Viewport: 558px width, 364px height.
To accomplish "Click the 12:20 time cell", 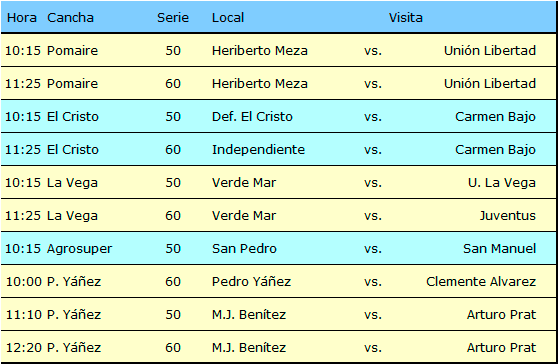I will pyautogui.click(x=23, y=348).
